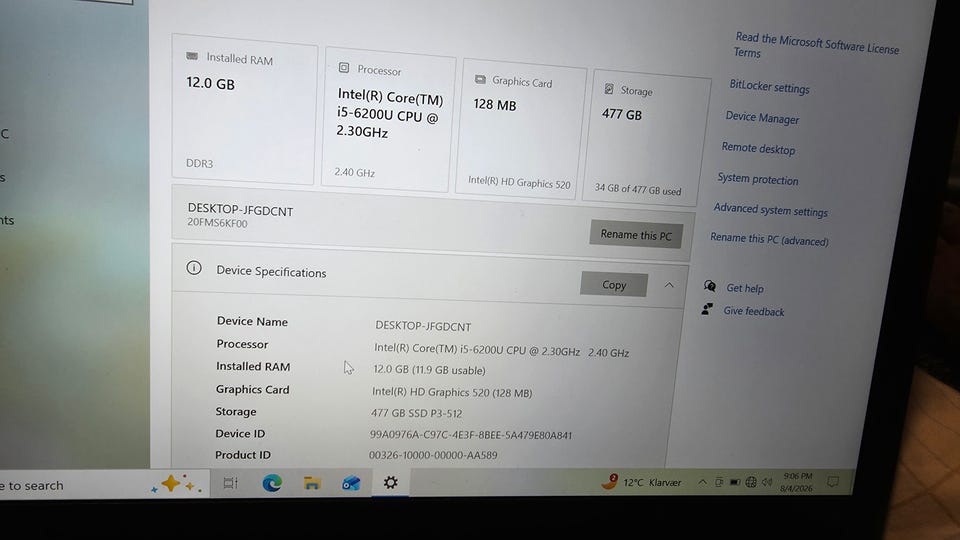Open Advanced system settings link
The width and height of the screenshot is (960, 540).
coord(770,209)
